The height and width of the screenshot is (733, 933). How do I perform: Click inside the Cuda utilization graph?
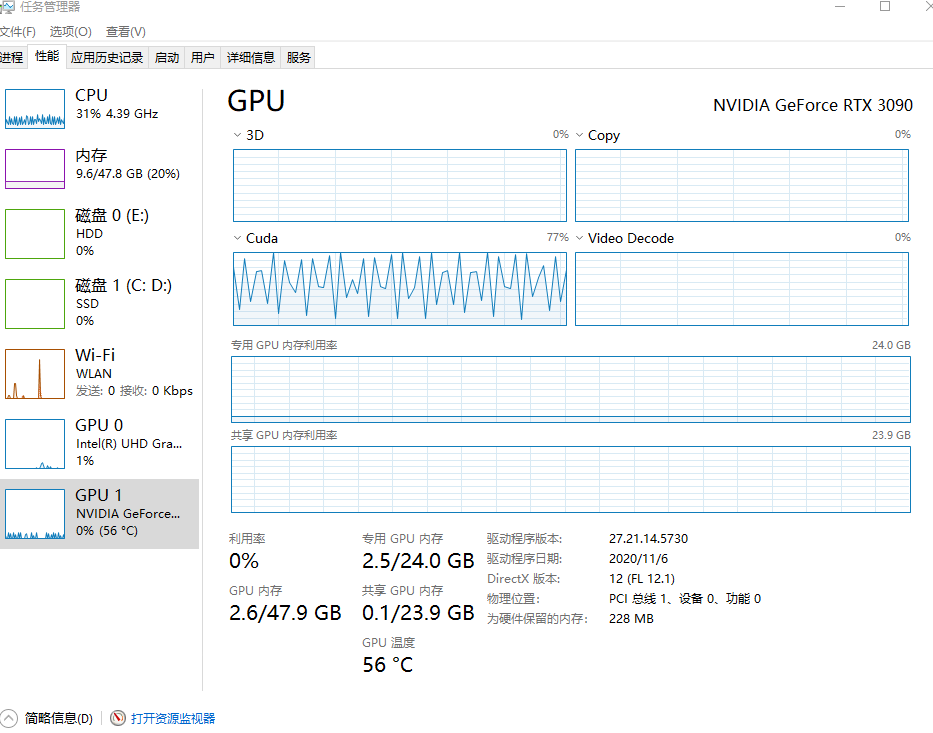tap(398, 289)
